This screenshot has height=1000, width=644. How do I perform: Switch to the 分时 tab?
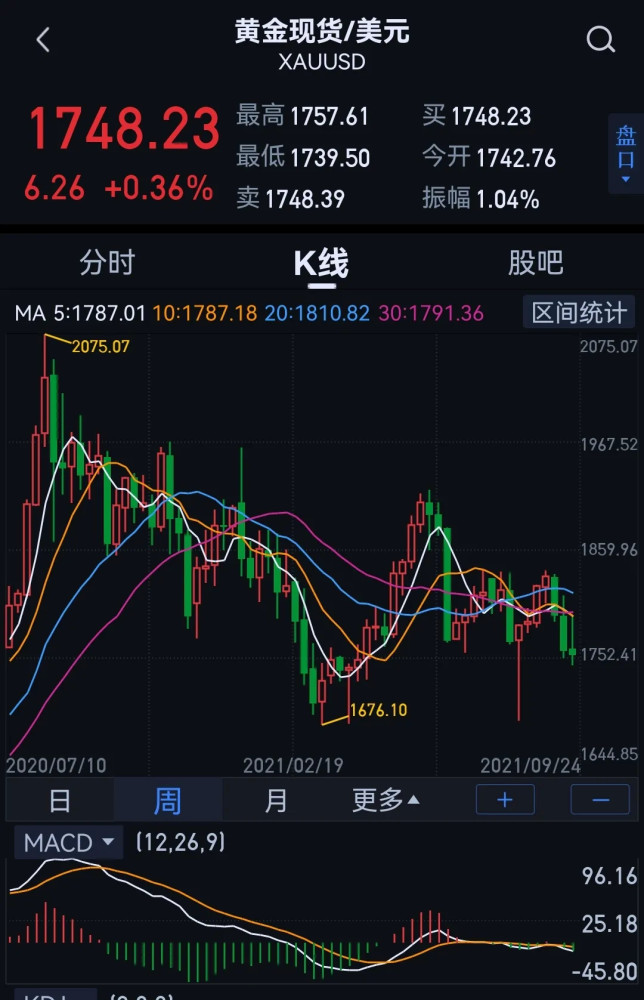tap(107, 262)
